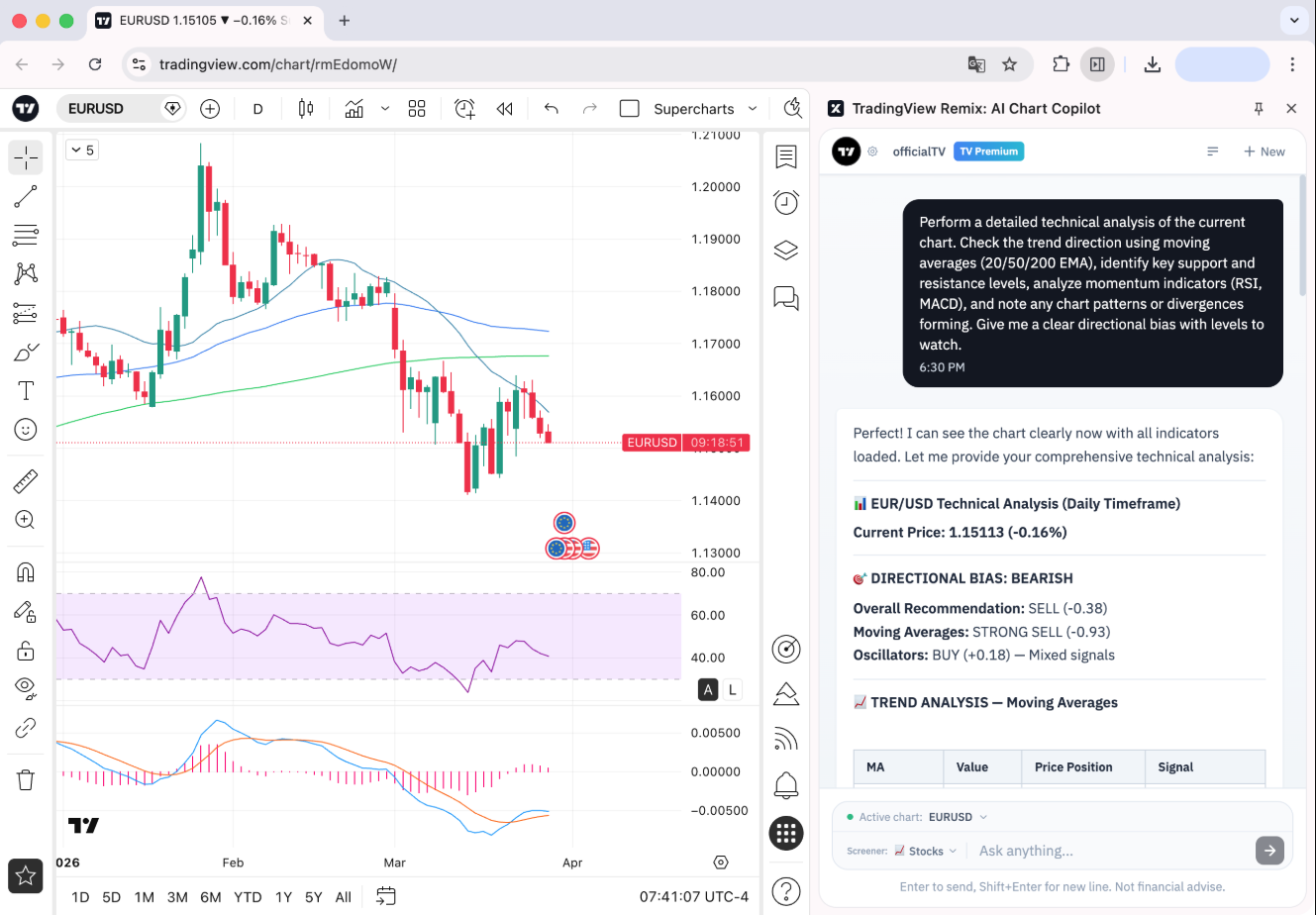Select the trend line drawing tool
Viewport: 1316px width, 915px height.
[x=26, y=196]
